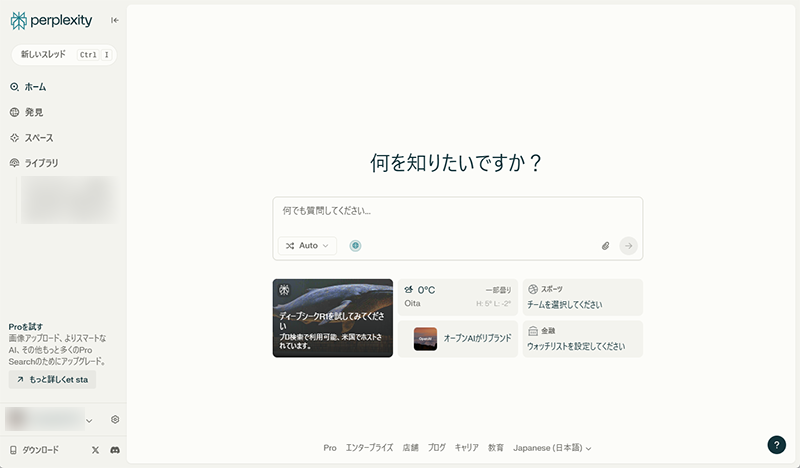Click the ブログ footer link
800x468 pixels.
(436, 448)
